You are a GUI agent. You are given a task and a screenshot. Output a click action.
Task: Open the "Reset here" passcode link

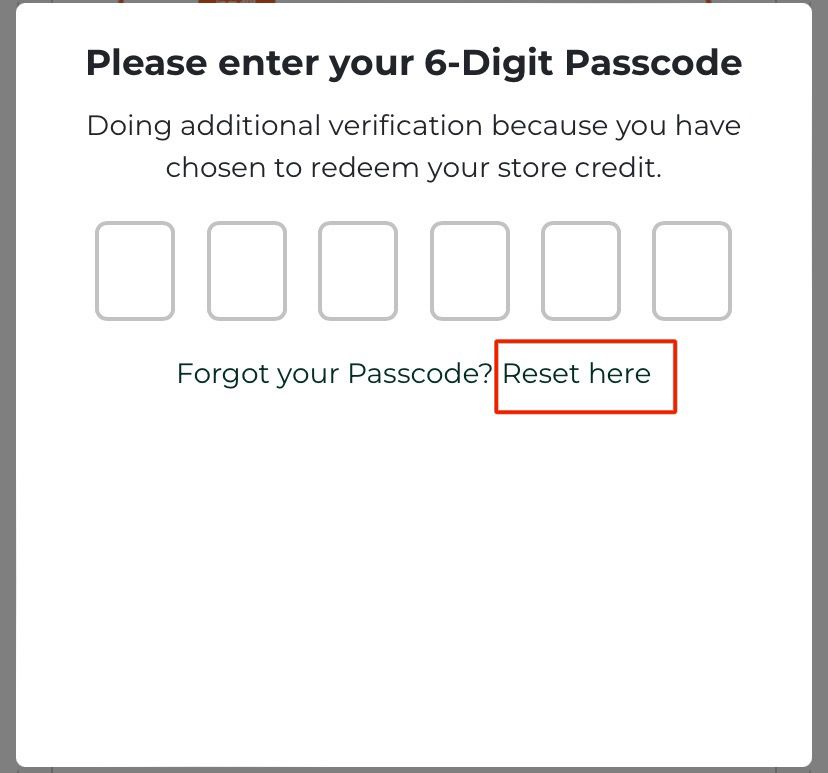coord(577,374)
